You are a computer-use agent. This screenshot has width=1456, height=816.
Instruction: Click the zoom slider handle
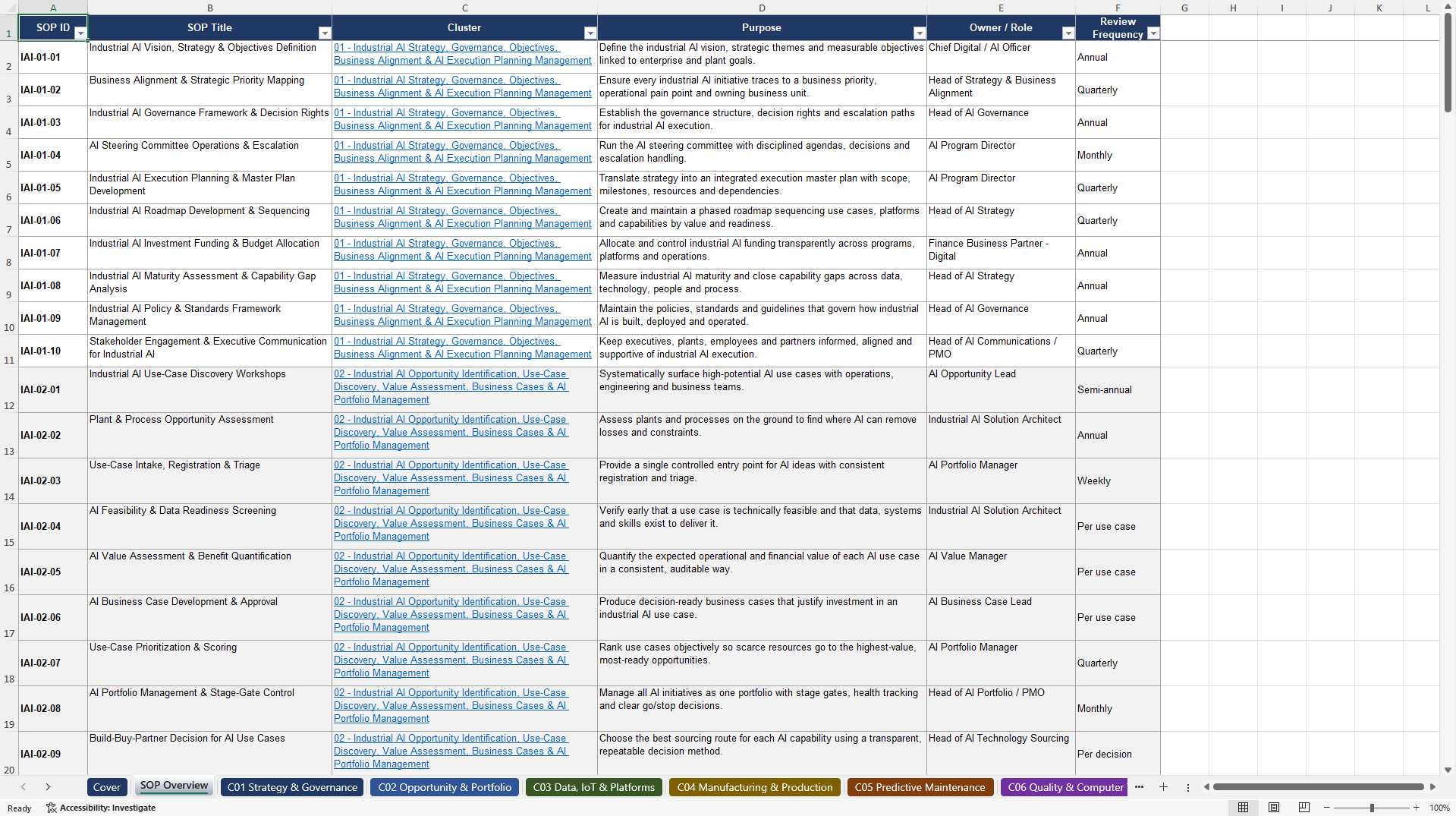point(1372,808)
